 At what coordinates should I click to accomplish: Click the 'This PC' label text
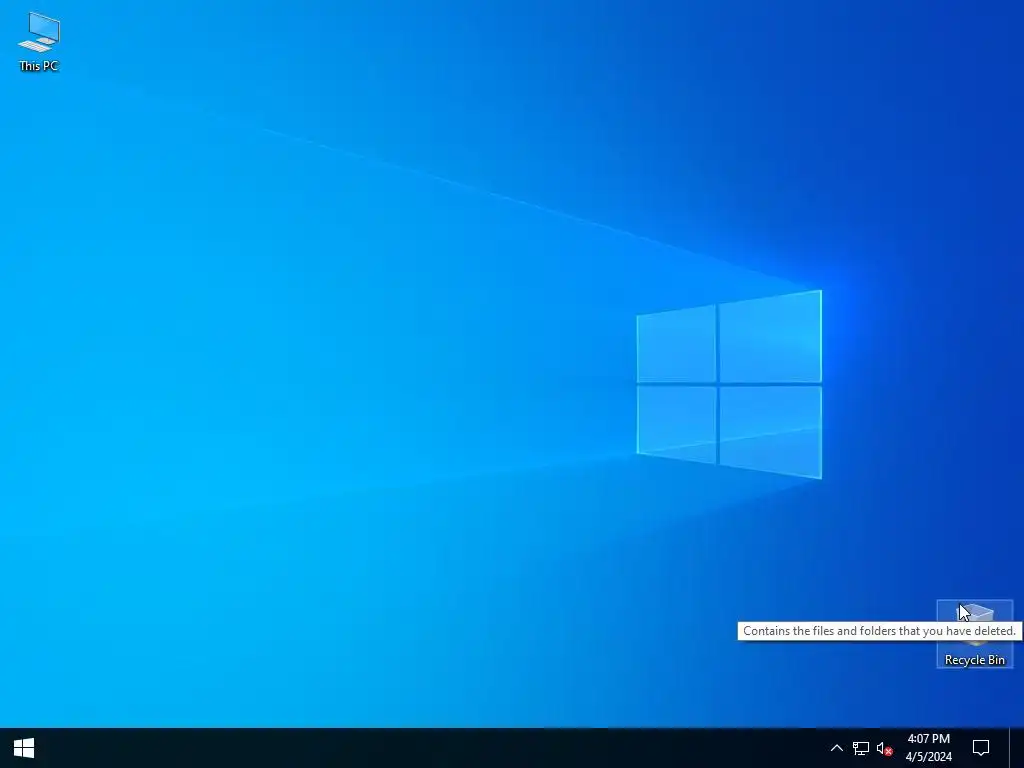coord(39,65)
